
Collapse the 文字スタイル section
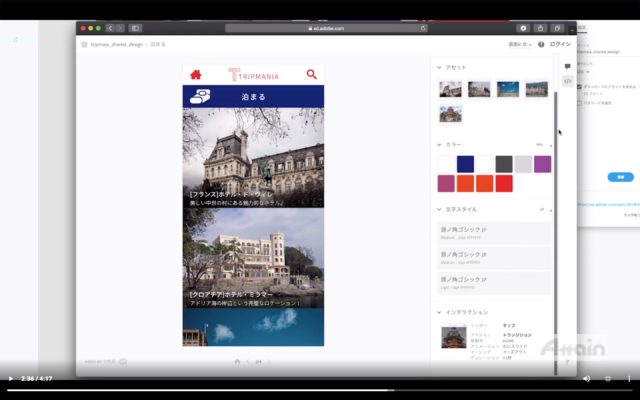coord(439,209)
